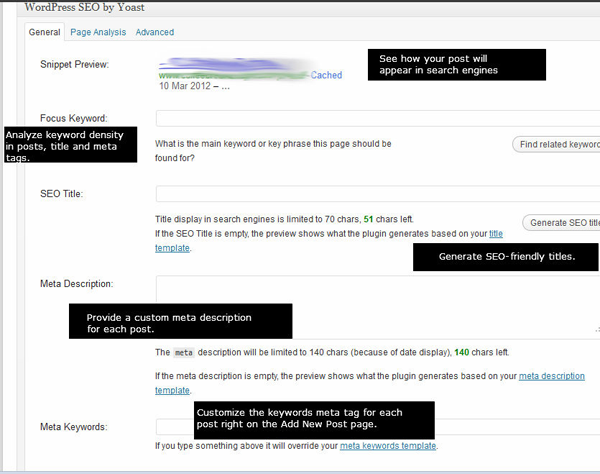This screenshot has width=600, height=474.
Task: Click the Focus Keyword label
Action: [73, 118]
